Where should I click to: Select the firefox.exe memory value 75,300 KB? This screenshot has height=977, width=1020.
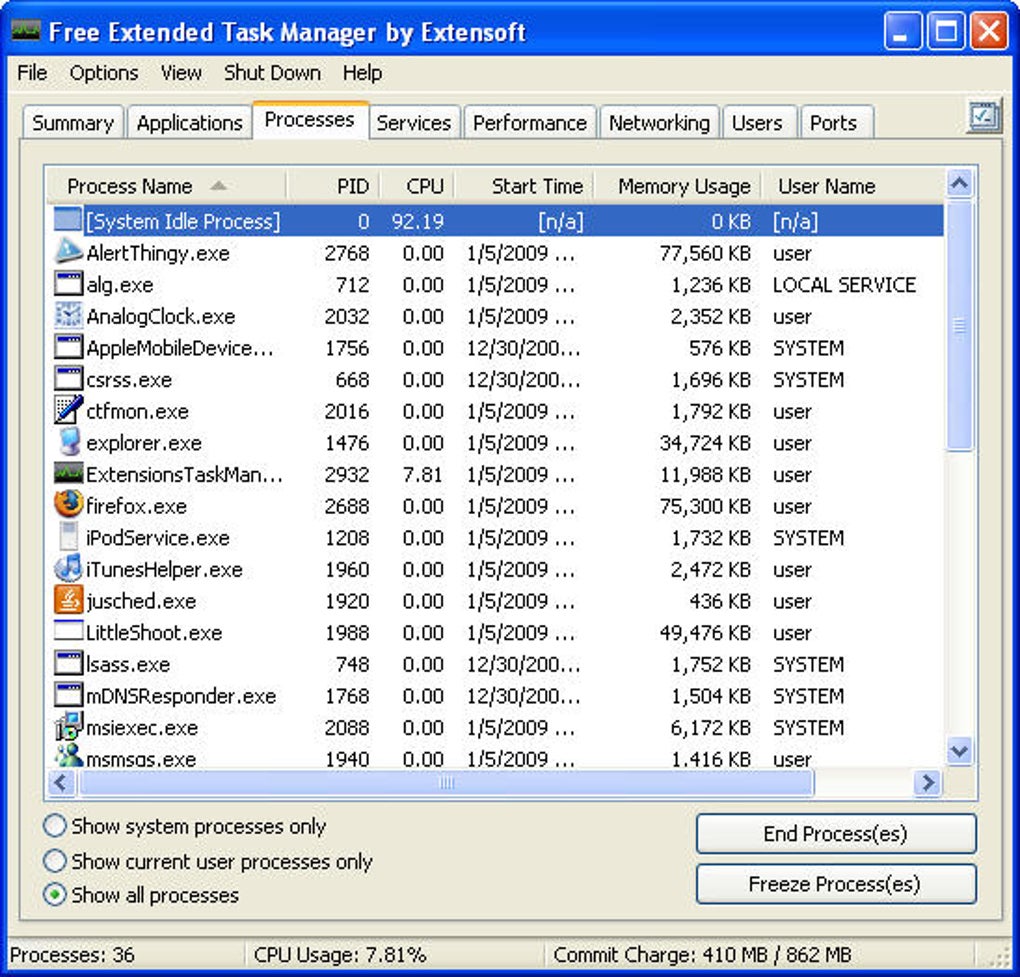(706, 505)
